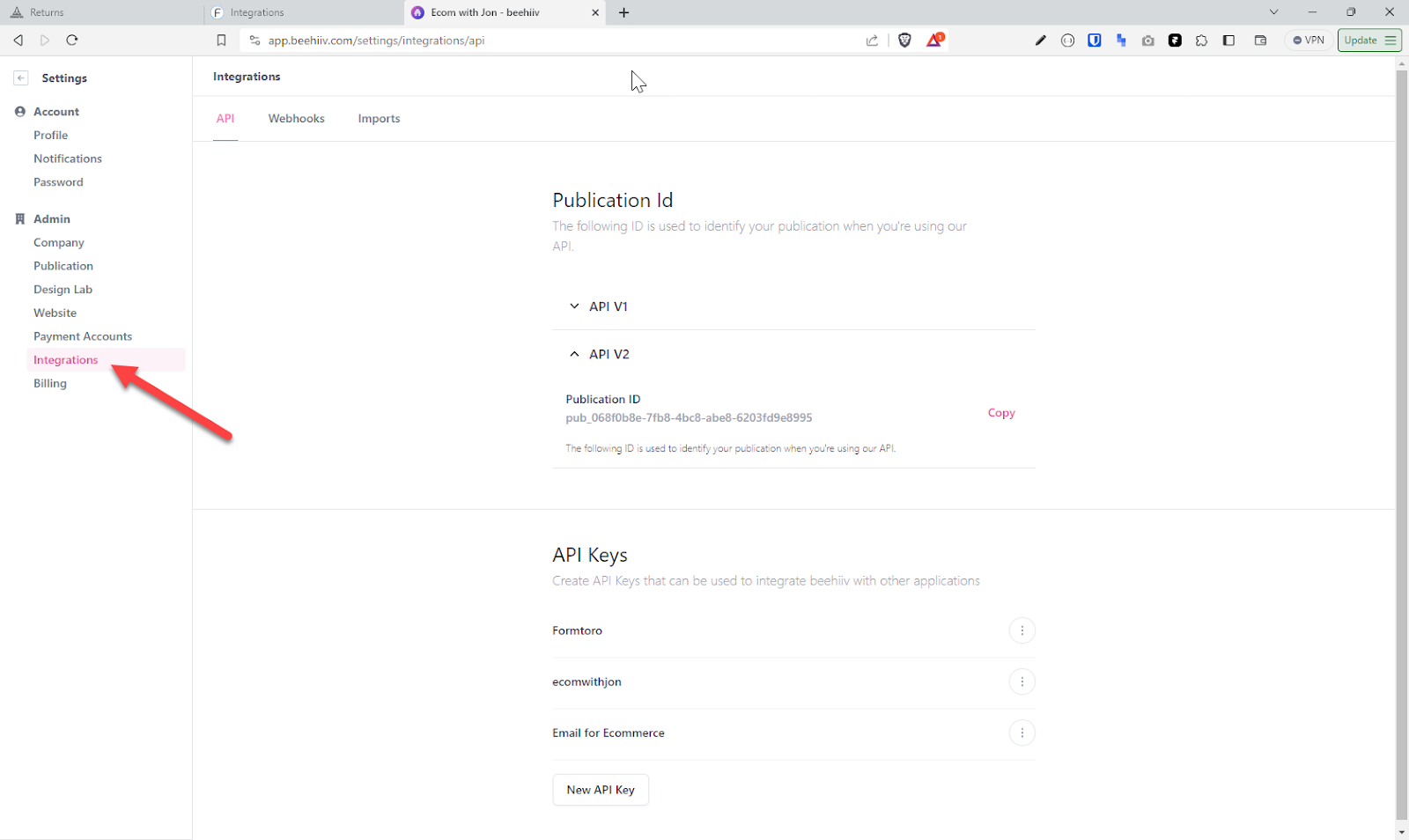Click the browser back arrow
This screenshot has width=1409, height=840.
[x=18, y=41]
